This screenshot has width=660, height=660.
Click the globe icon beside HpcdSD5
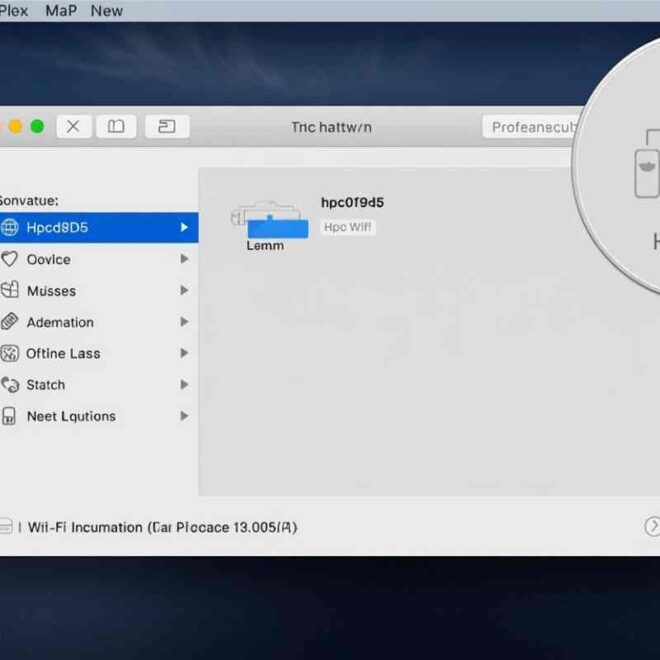pyautogui.click(x=9, y=227)
